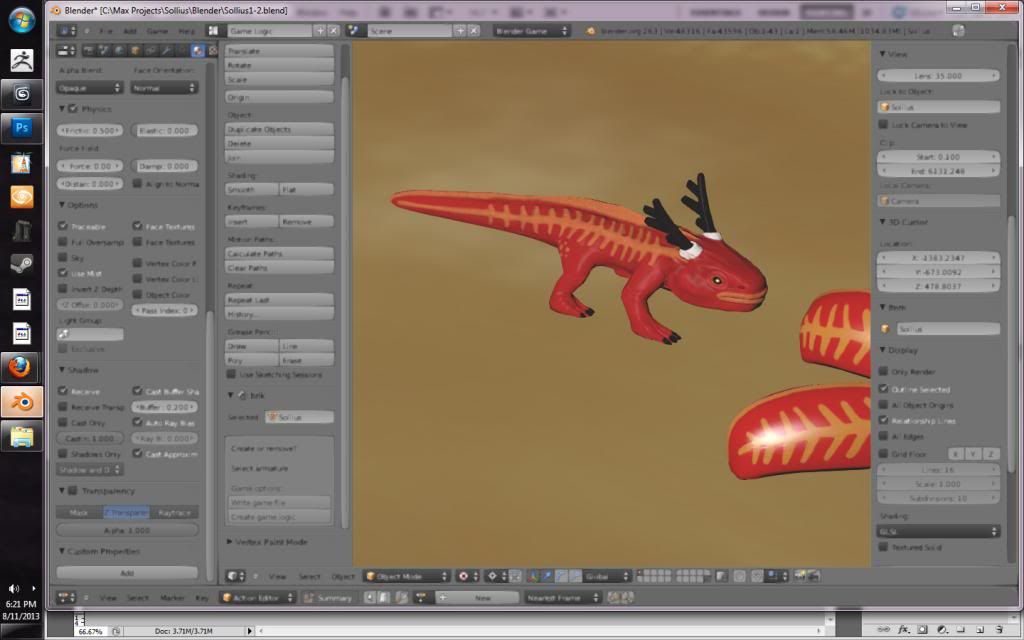The height and width of the screenshot is (640, 1024).
Task: Select the translate manipulator arrow icon
Action: (547, 576)
